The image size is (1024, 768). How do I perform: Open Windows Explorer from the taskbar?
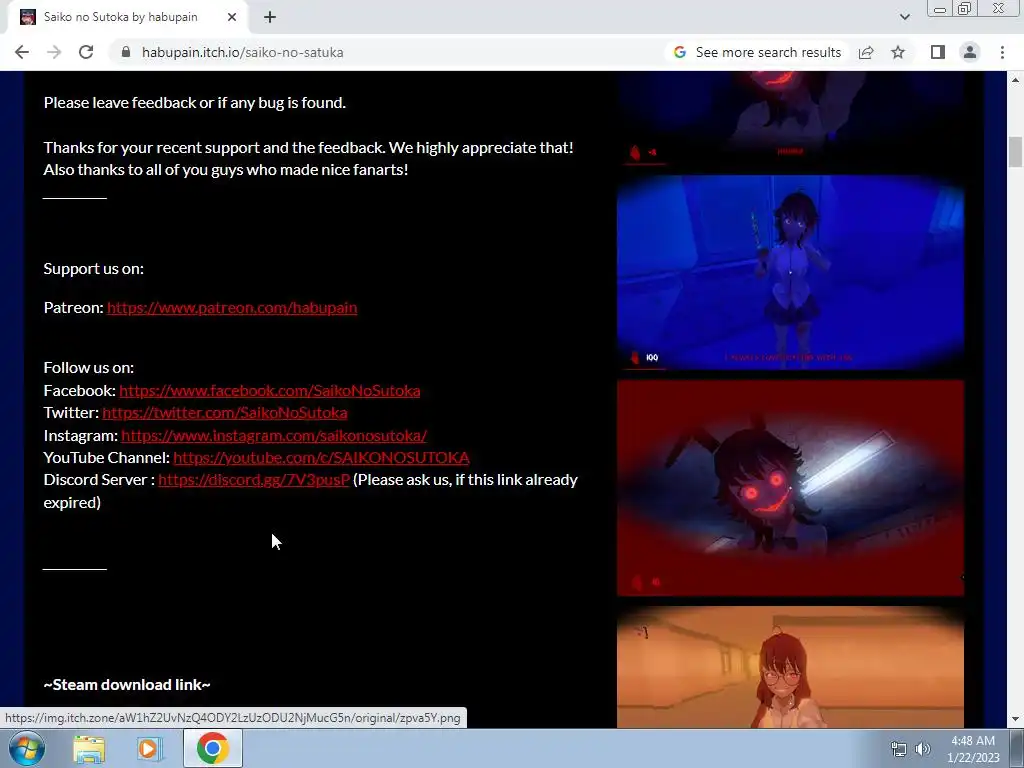click(x=89, y=748)
